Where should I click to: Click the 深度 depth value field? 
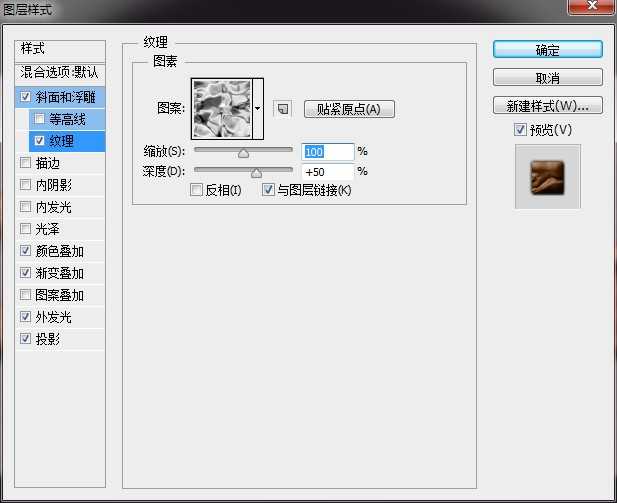327,172
